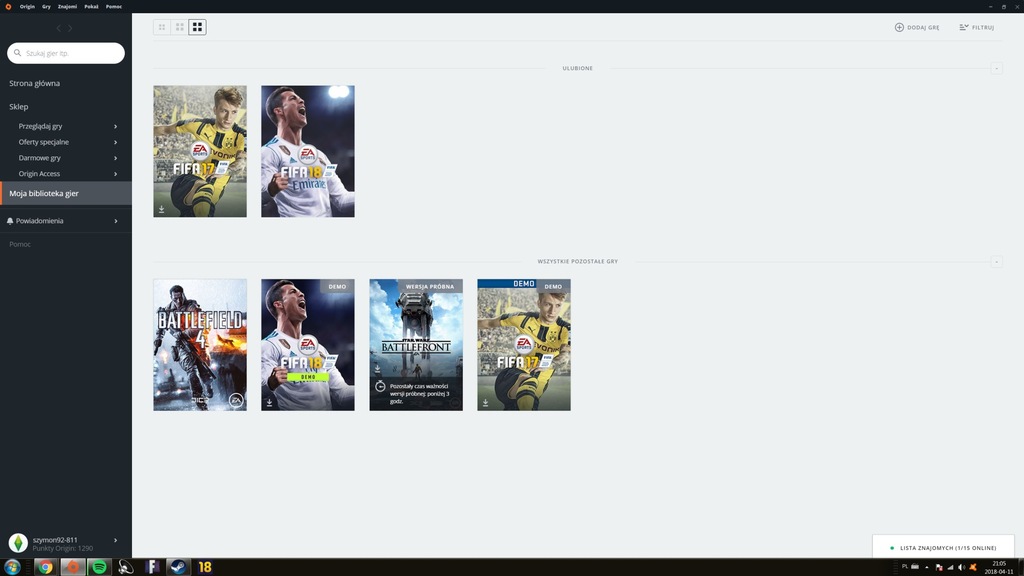Open the Filtruj filter panel
The height and width of the screenshot is (576, 1024).
click(976, 27)
